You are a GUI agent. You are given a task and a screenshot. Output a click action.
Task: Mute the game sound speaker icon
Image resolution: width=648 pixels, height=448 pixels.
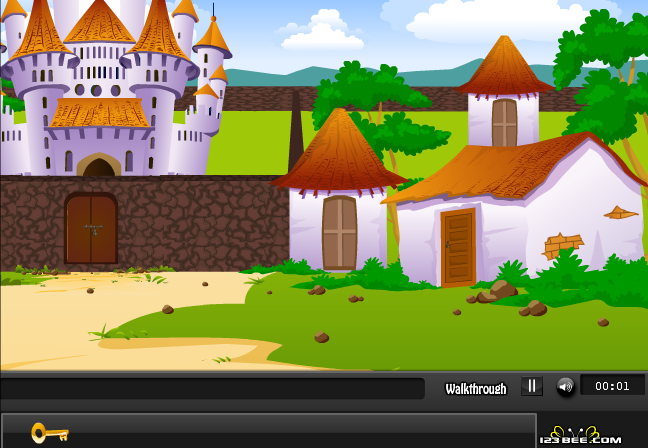565,387
